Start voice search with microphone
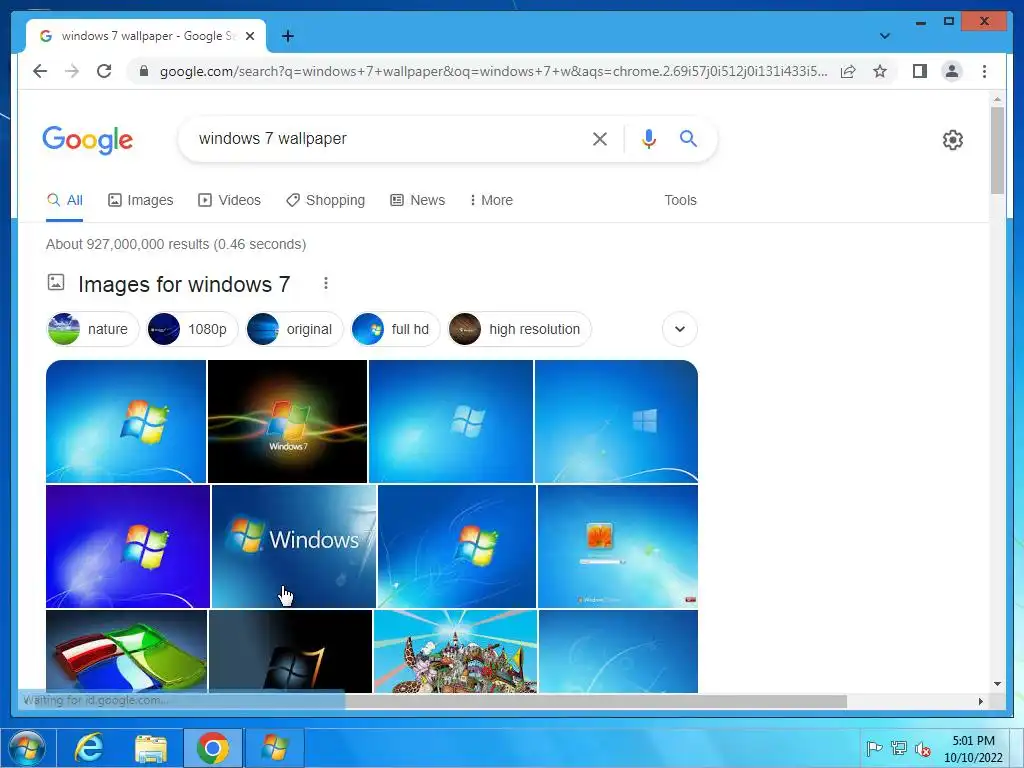The image size is (1024, 768). point(648,138)
